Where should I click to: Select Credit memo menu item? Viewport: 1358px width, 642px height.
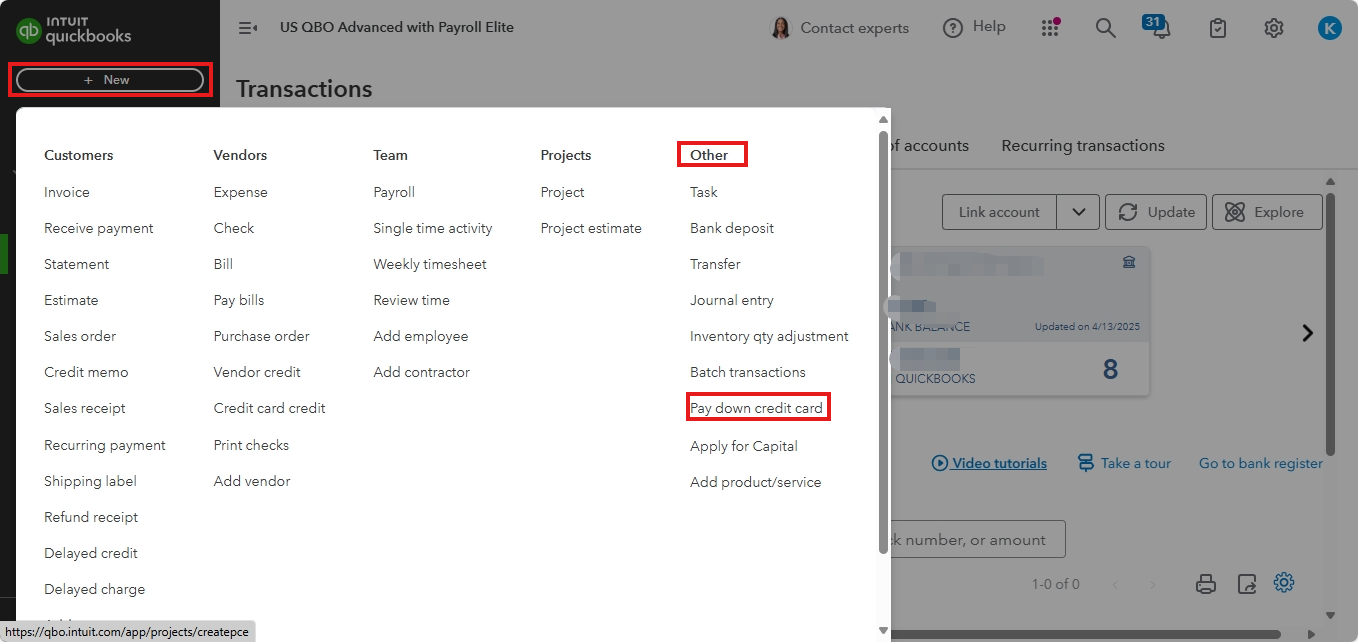click(86, 372)
